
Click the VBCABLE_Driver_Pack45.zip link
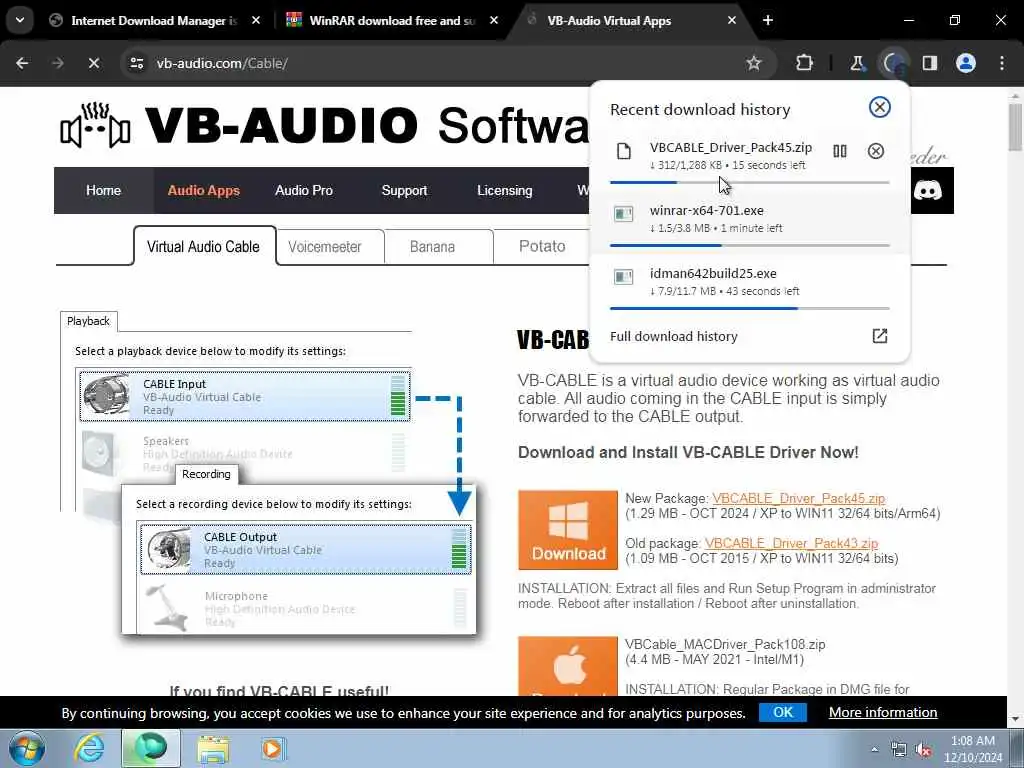coord(798,498)
